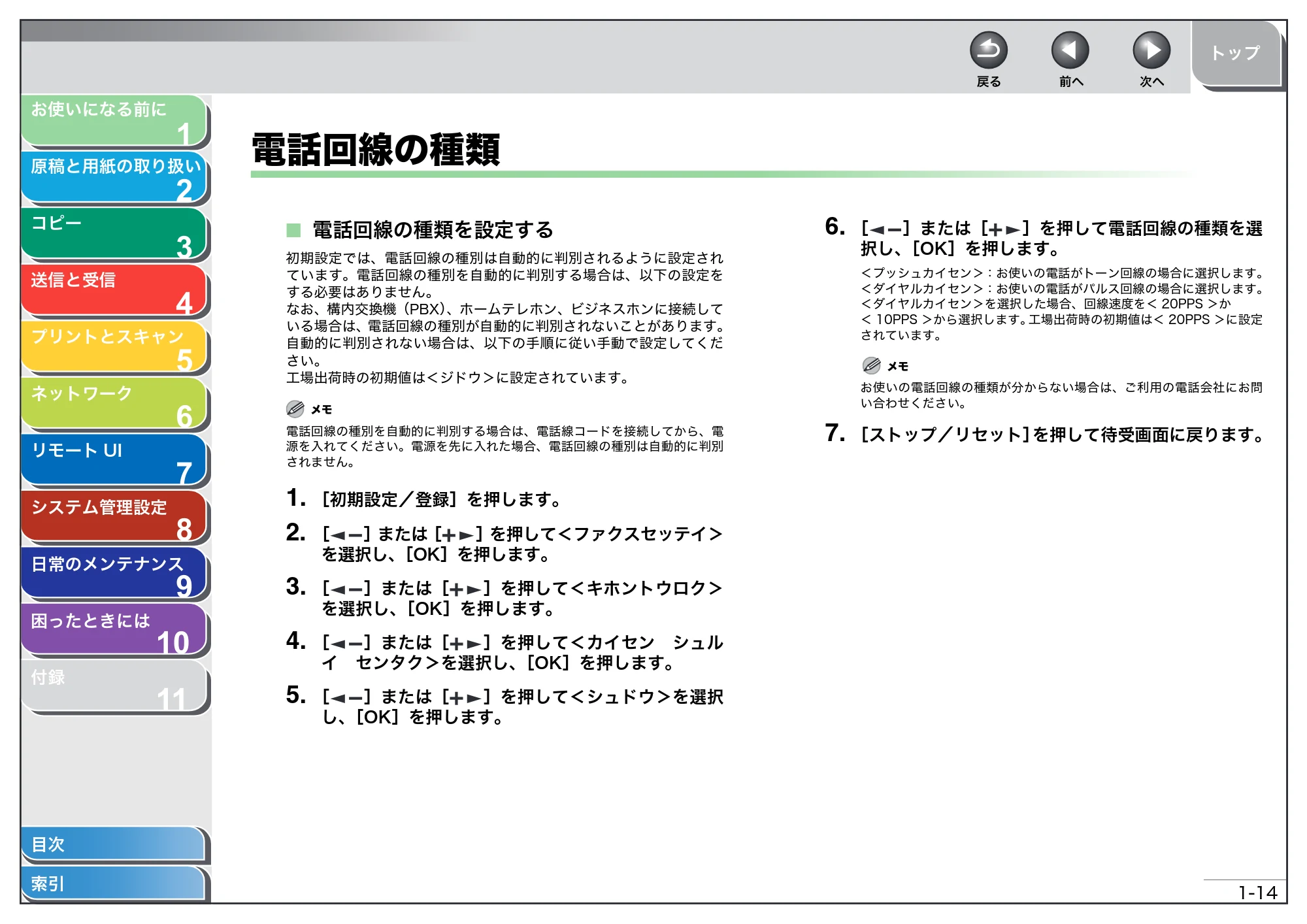Click step 5 text mentioning シュドウ
Viewport: 1307px width, 924px height.
pos(522,707)
